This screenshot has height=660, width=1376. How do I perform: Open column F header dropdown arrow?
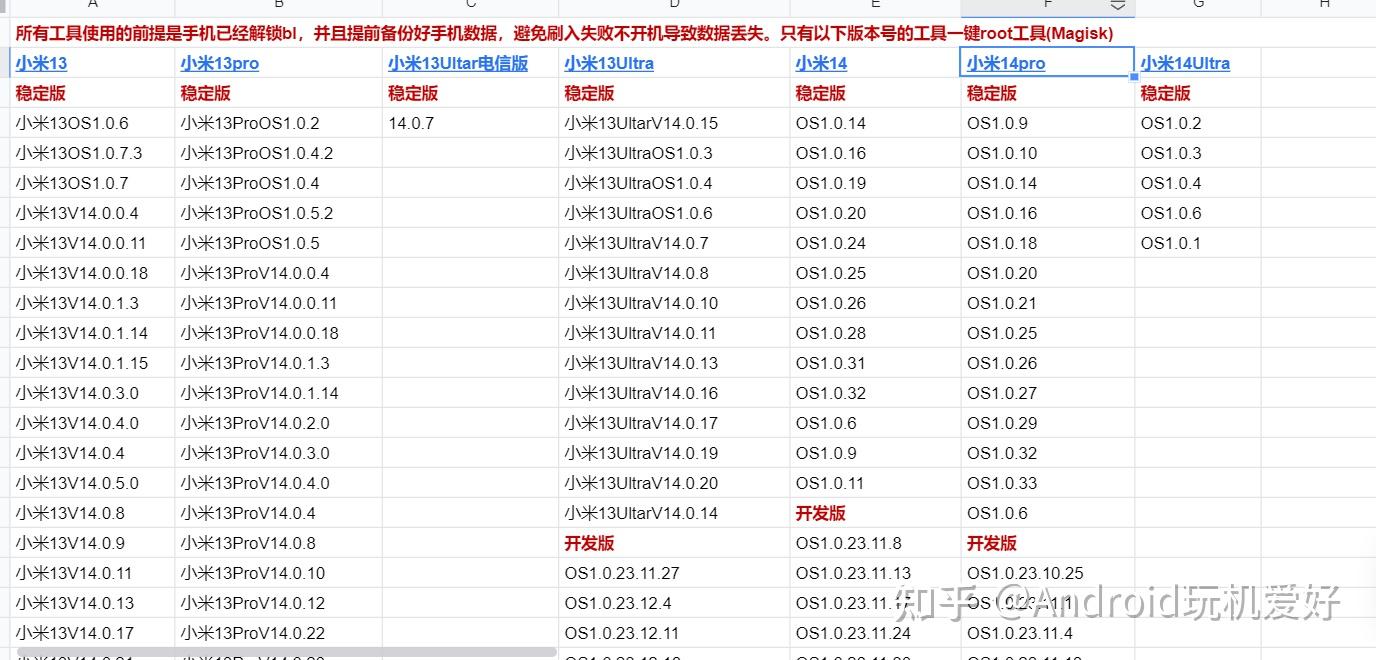(1118, 6)
